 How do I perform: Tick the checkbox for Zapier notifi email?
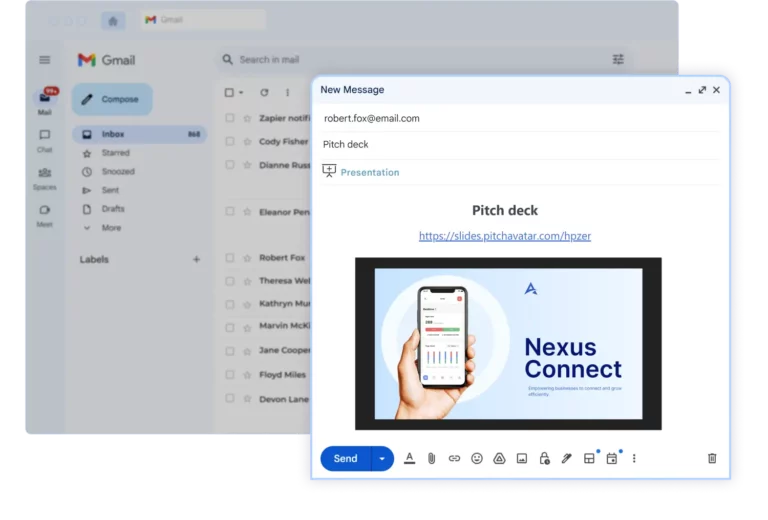(x=229, y=118)
